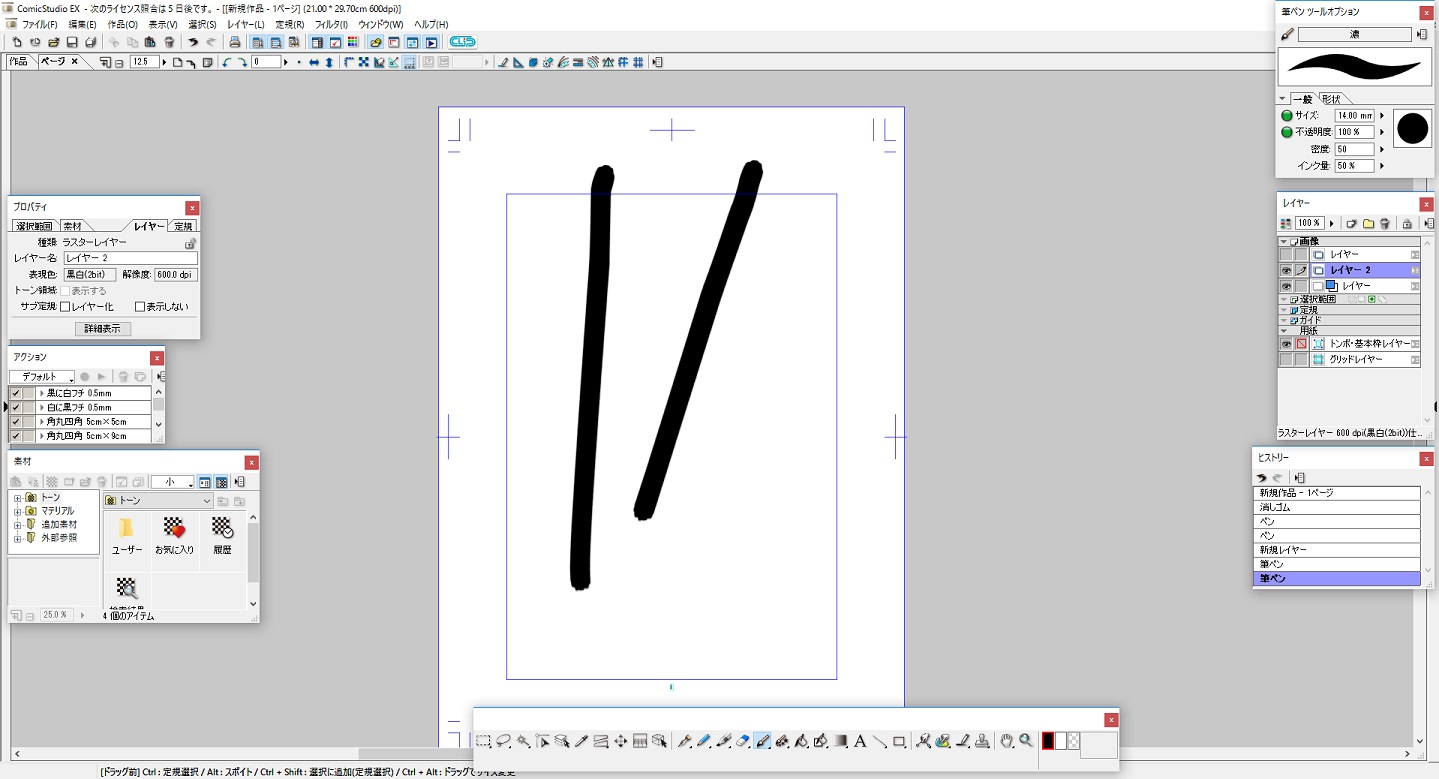Image resolution: width=1439 pixels, height=779 pixels.
Task: Click the CLIP button in the toolbar
Action: click(x=463, y=43)
